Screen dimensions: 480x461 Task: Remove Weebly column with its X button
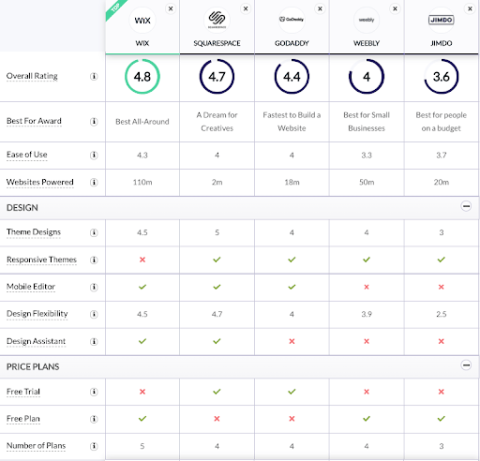[x=395, y=8]
